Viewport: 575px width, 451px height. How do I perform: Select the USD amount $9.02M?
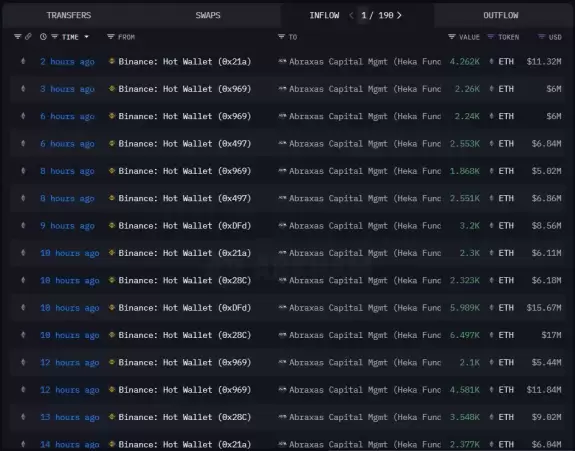pos(546,417)
